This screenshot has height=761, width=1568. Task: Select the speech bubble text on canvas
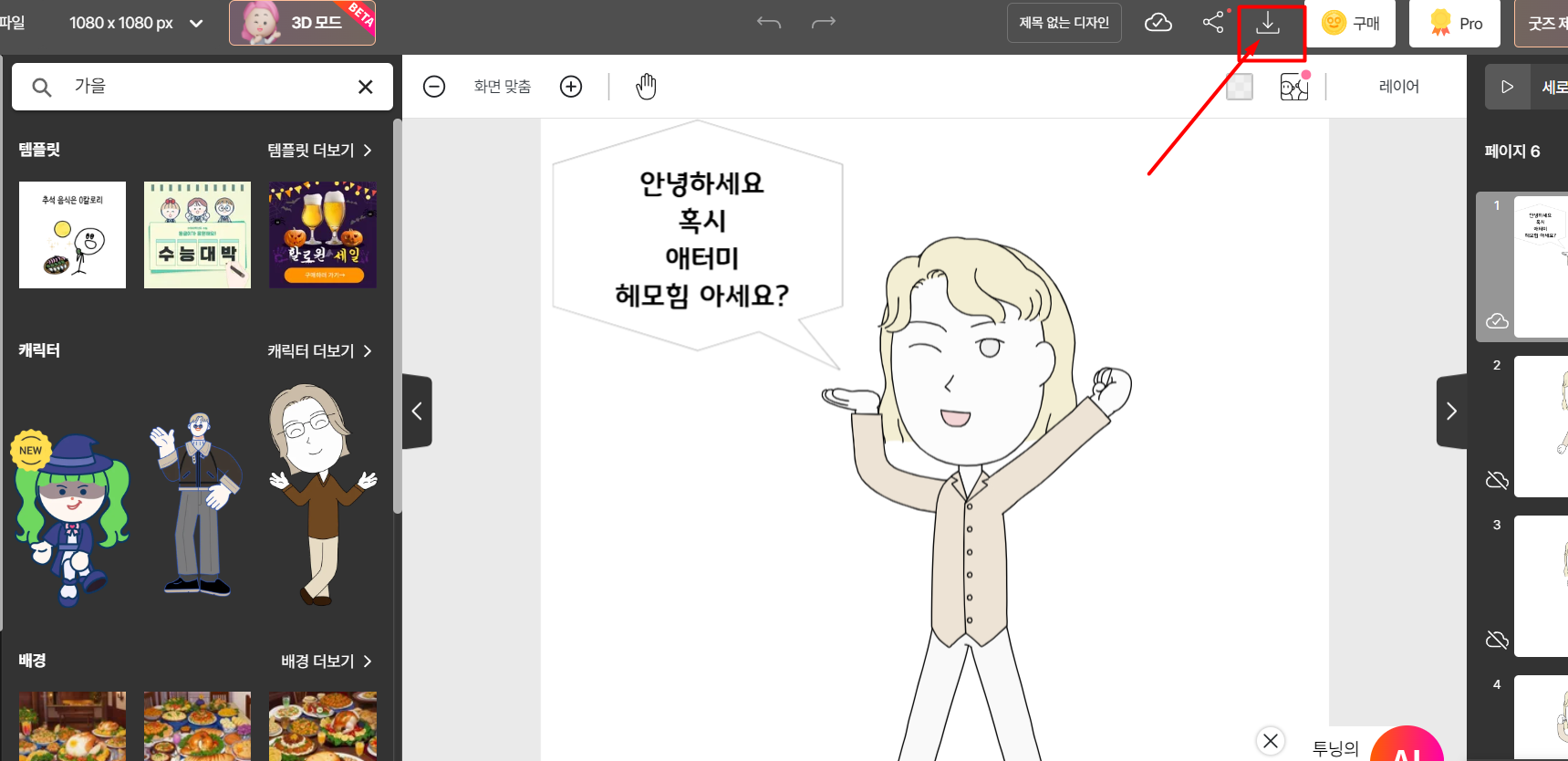(701, 239)
